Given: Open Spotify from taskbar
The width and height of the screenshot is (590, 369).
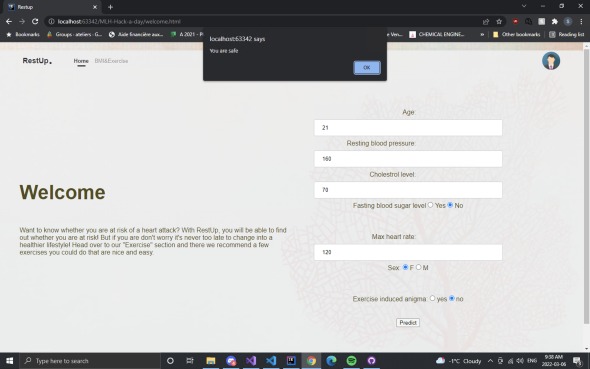Looking at the screenshot, I should tap(351, 361).
